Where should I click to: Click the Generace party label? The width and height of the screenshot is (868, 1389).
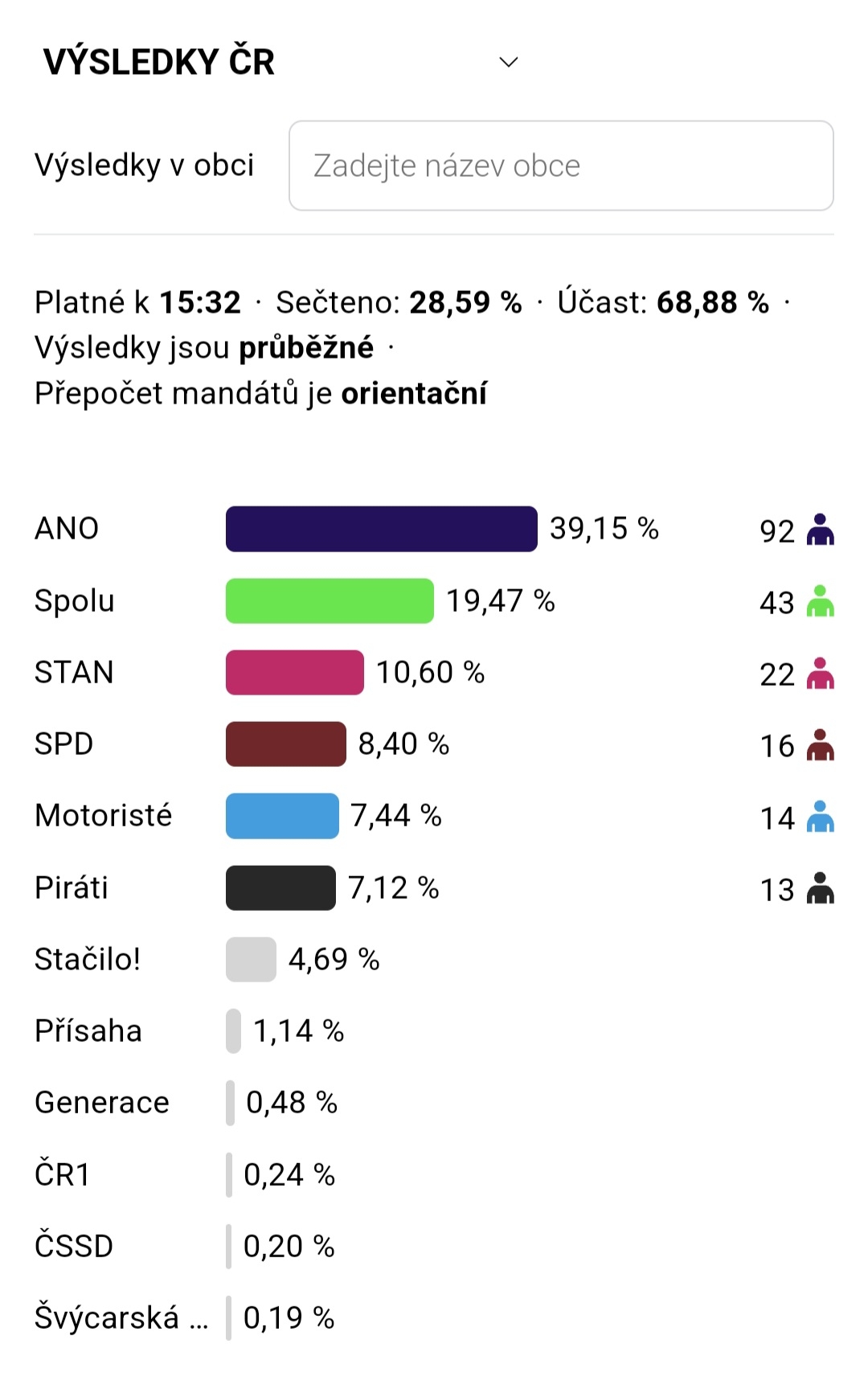tap(102, 1102)
